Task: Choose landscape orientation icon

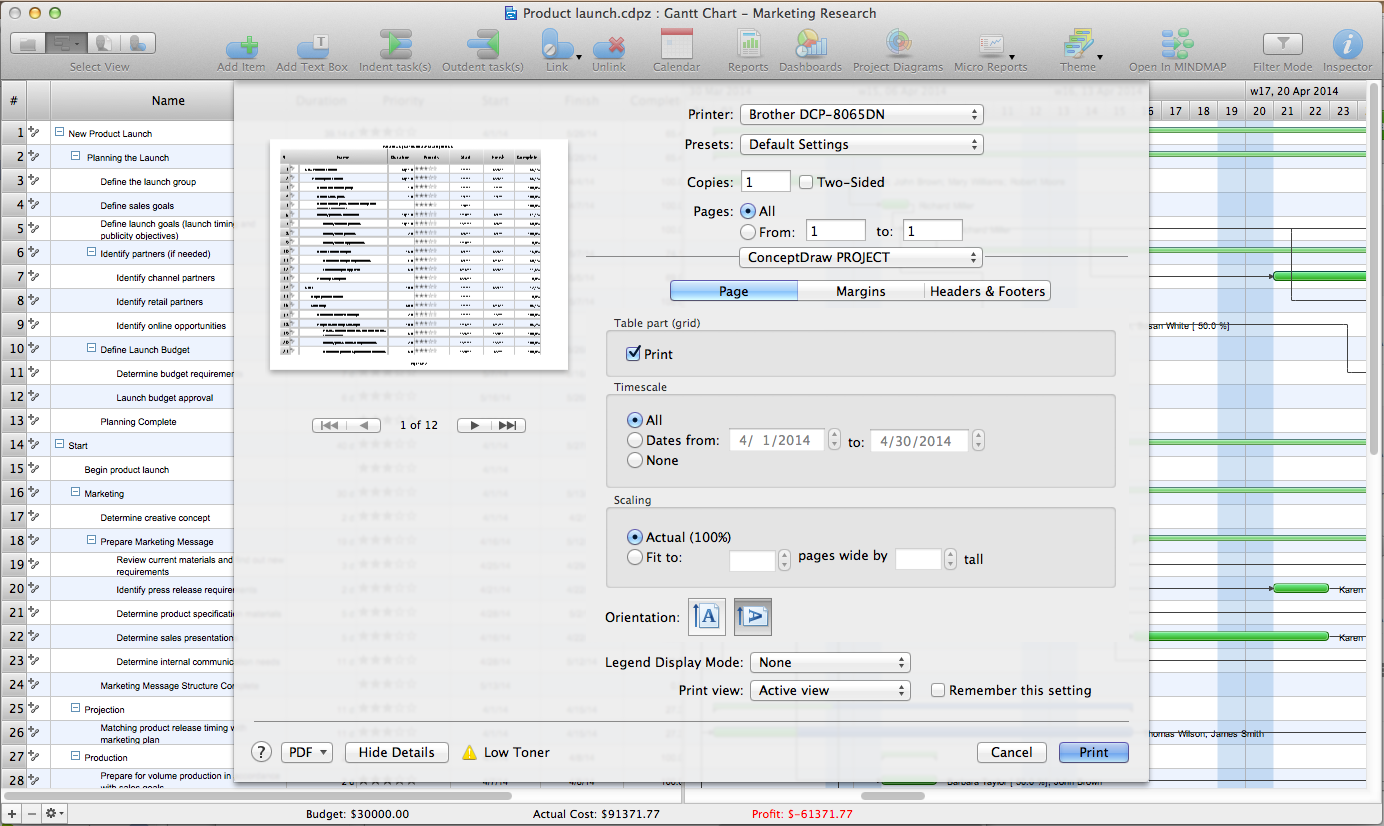Action: pos(753,617)
